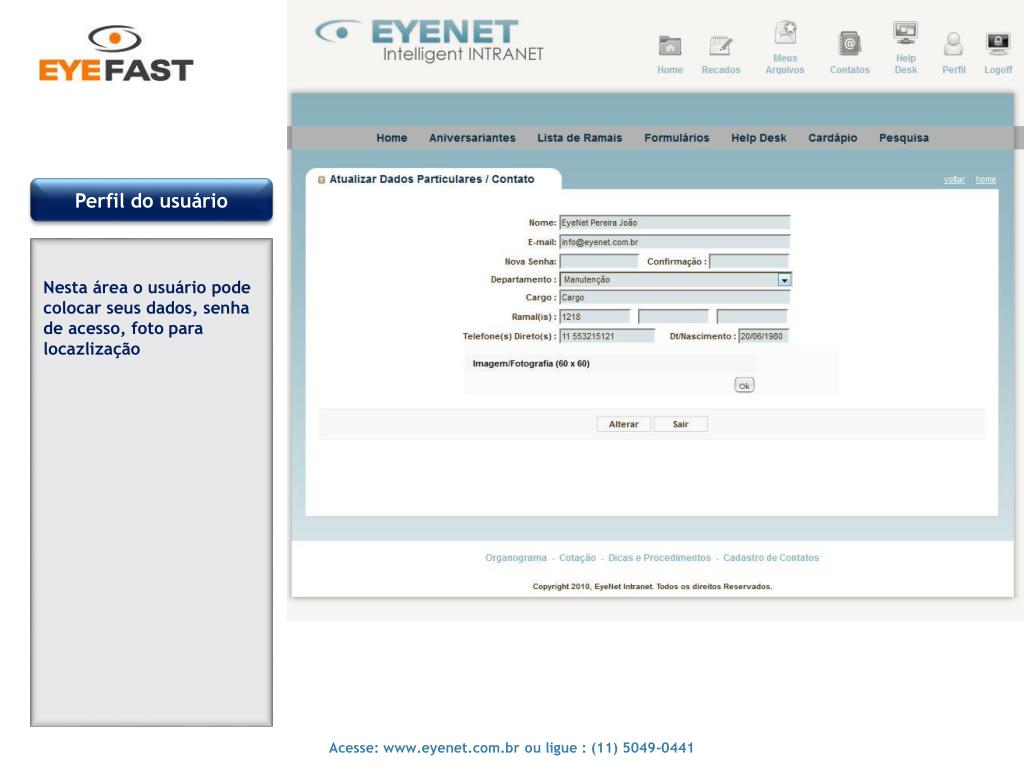Click the Imagem/Fotografia (60 x 60) label
Image resolution: width=1024 pixels, height=768 pixels.
point(531,364)
